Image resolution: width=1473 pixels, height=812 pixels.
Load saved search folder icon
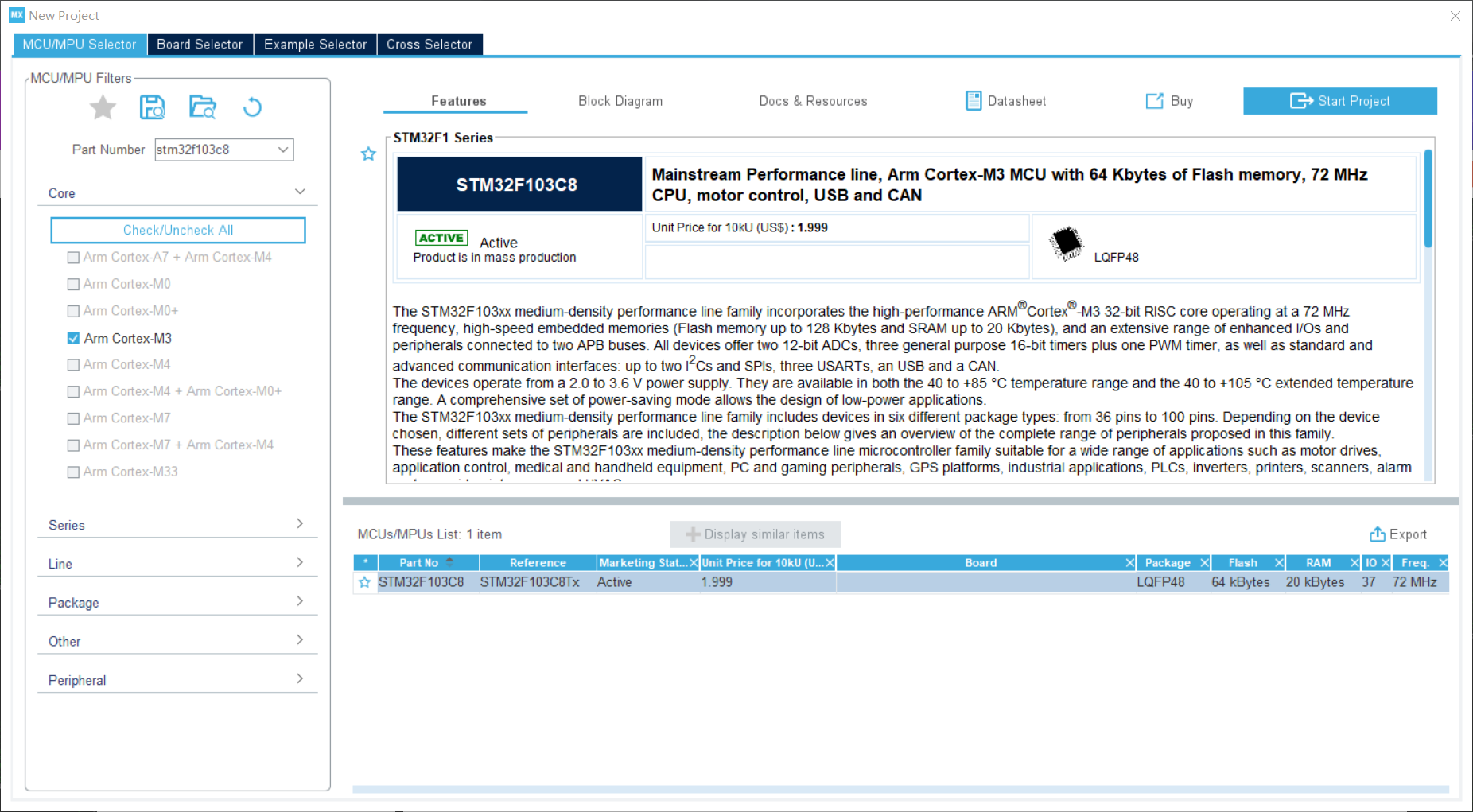pos(202,107)
